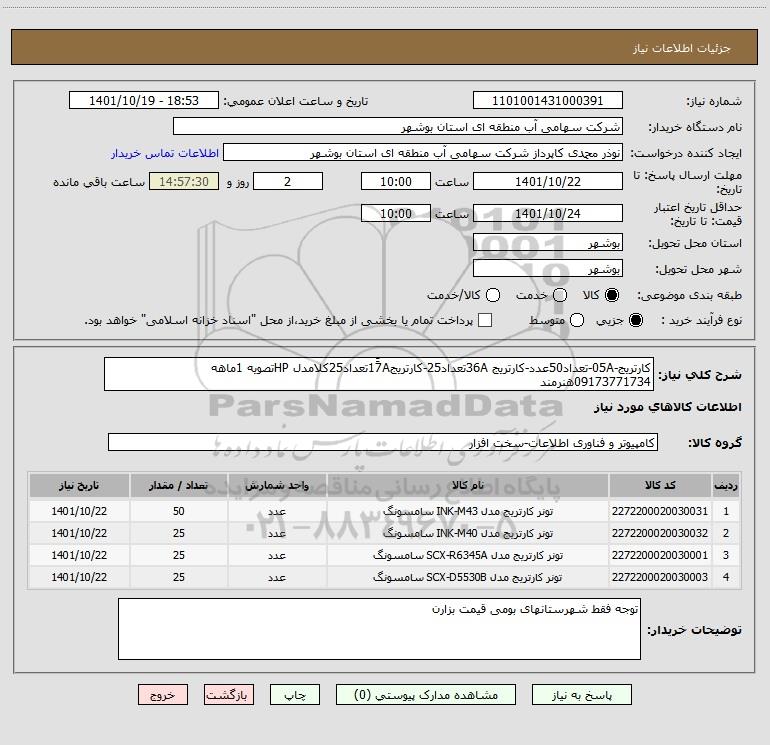Click quantity 50 in the INK-M43 row
Viewport: 770px width, 745px height.
tap(179, 511)
